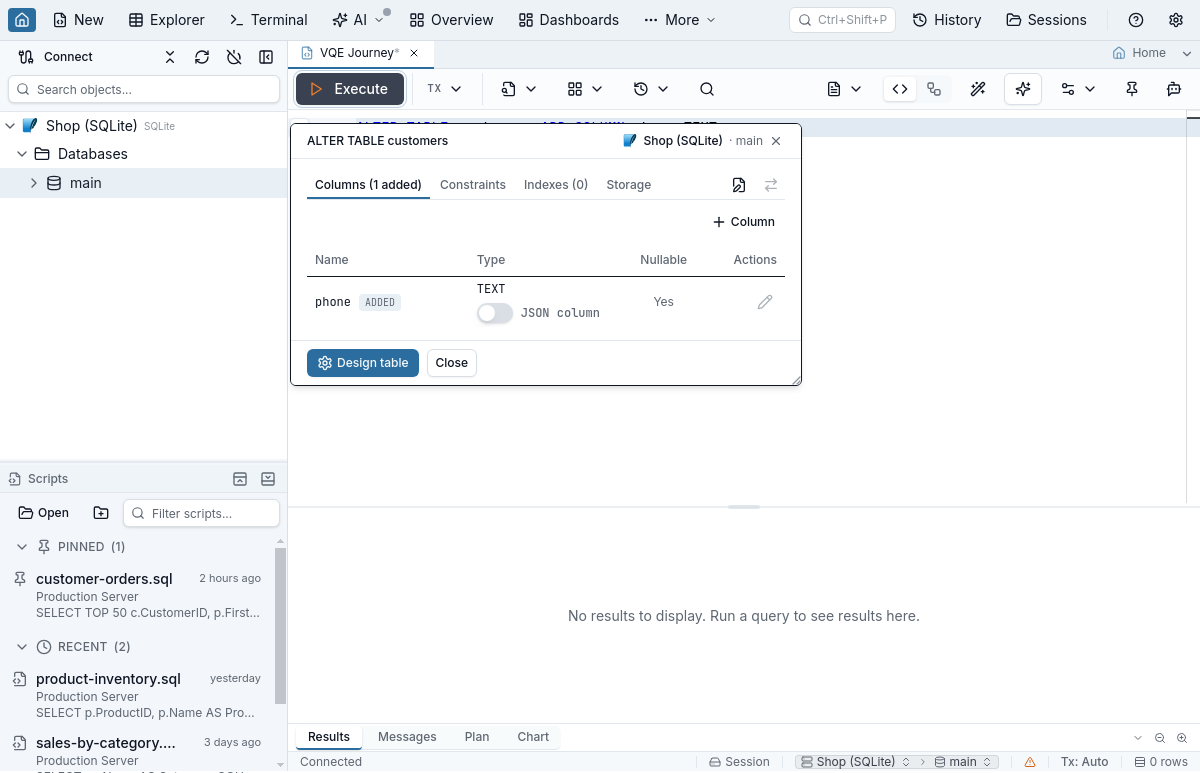Open the Plan tab
Screen dimensions: 1200x773
coord(477,737)
